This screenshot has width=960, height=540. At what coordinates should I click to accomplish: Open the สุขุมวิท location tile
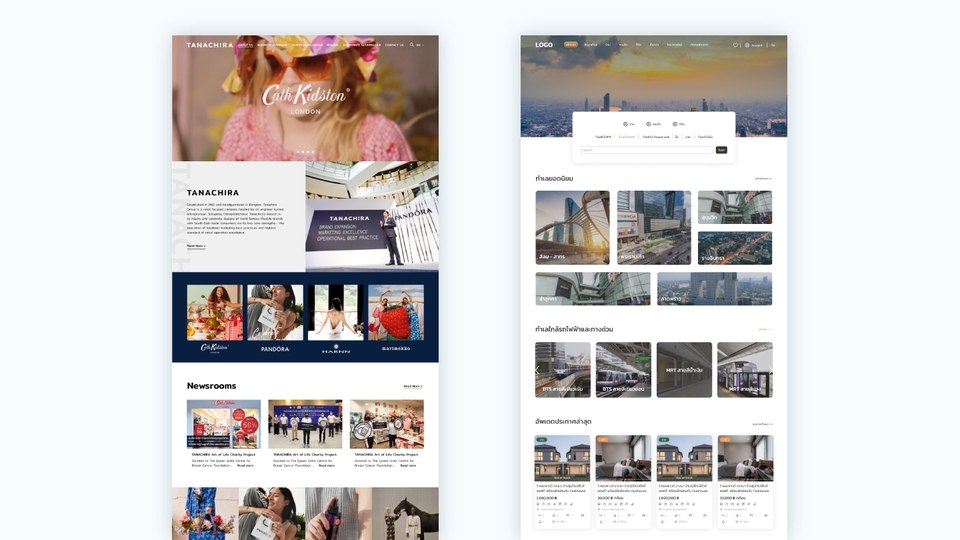point(735,207)
